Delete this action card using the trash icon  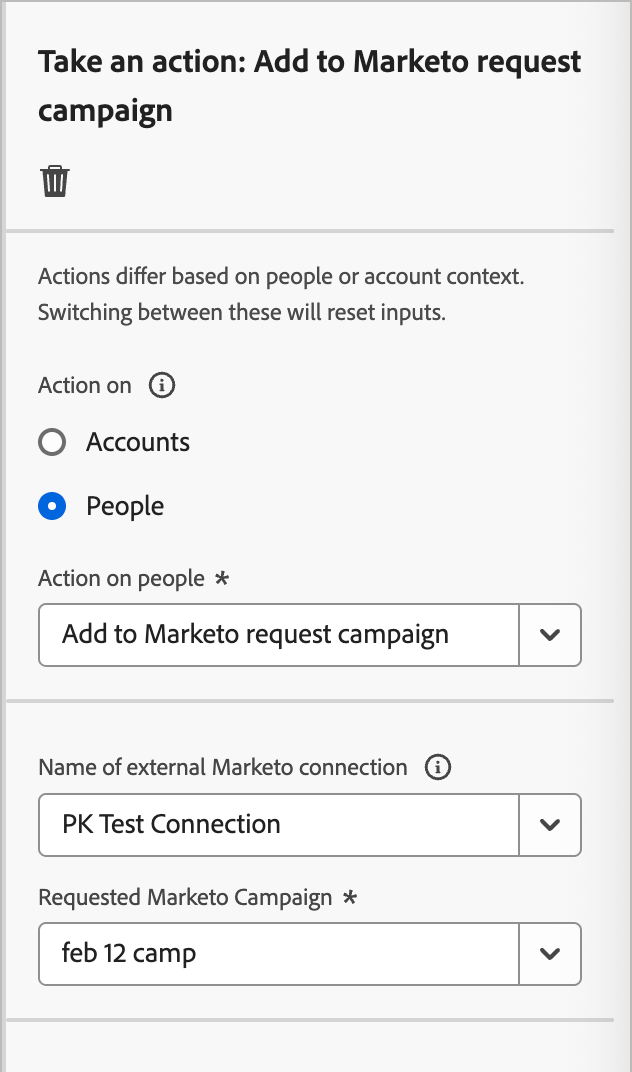pos(56,181)
